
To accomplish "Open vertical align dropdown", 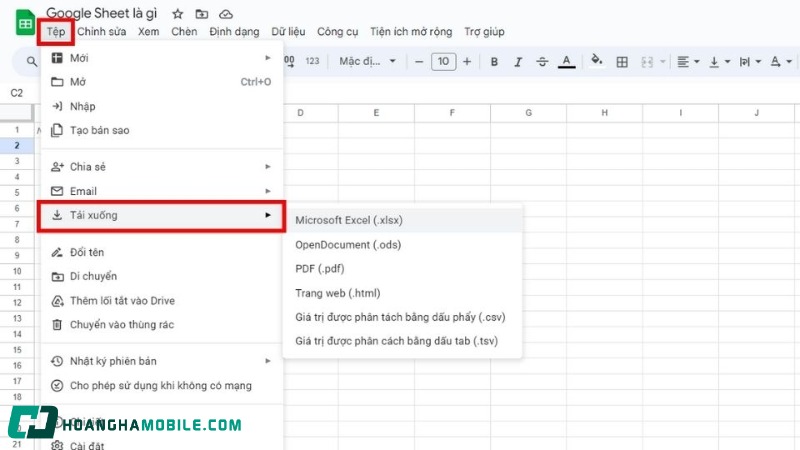I will tap(718, 62).
